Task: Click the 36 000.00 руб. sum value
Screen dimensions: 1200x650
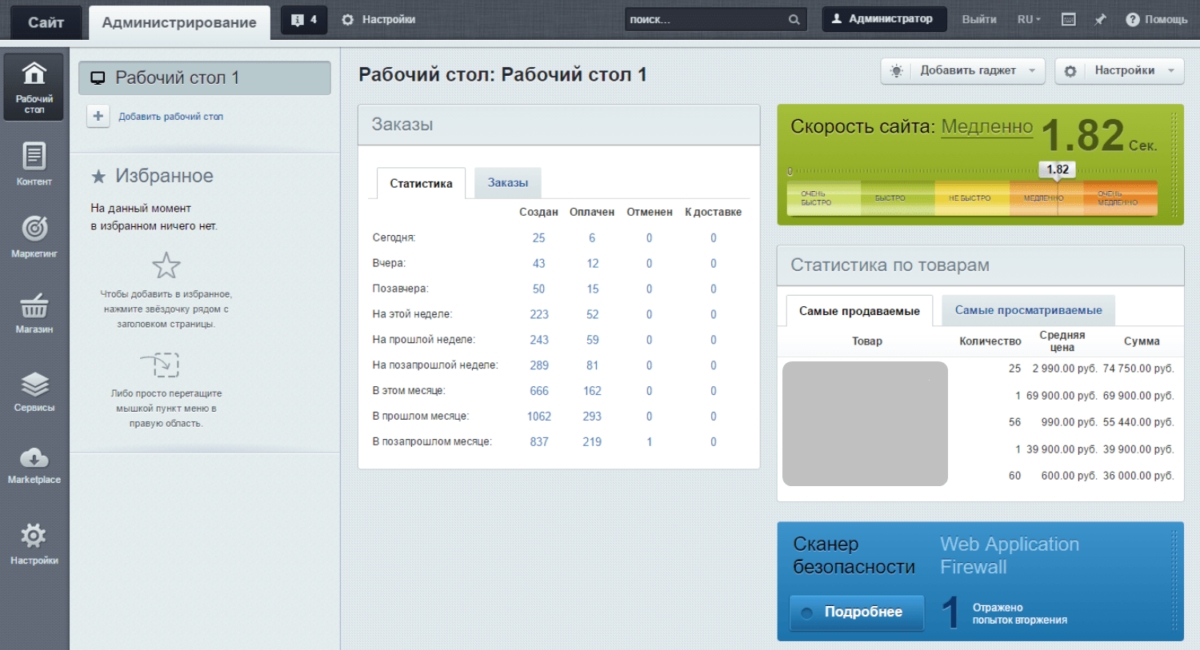Action: 1138,476
